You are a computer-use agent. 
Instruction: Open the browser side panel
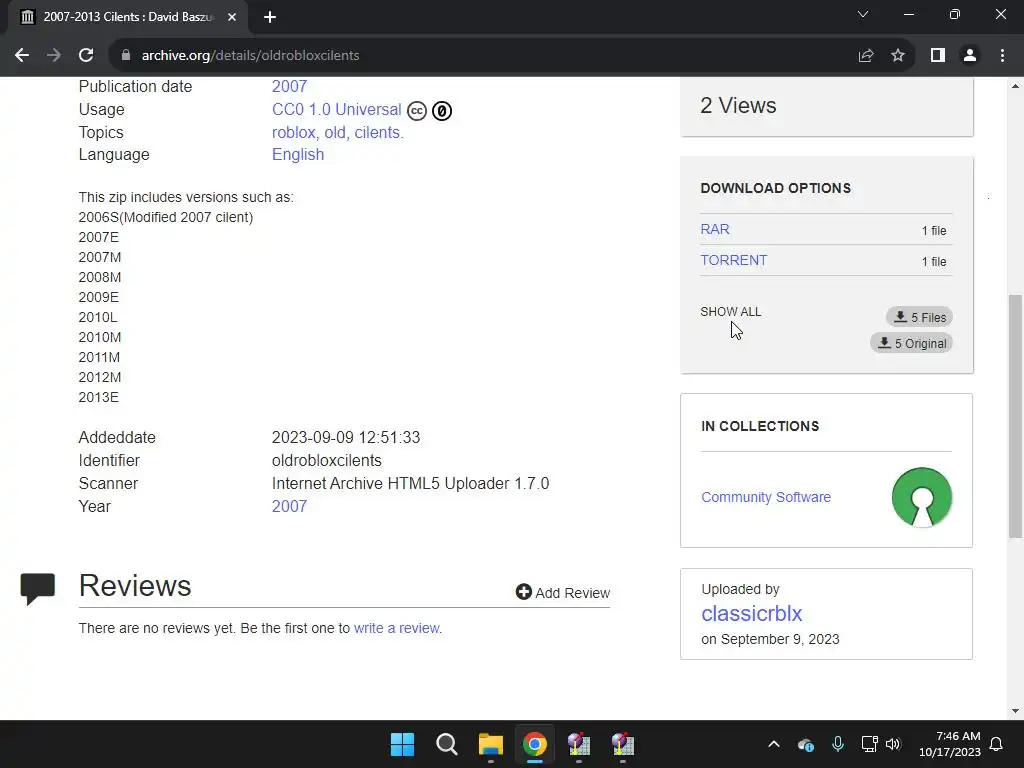point(938,56)
